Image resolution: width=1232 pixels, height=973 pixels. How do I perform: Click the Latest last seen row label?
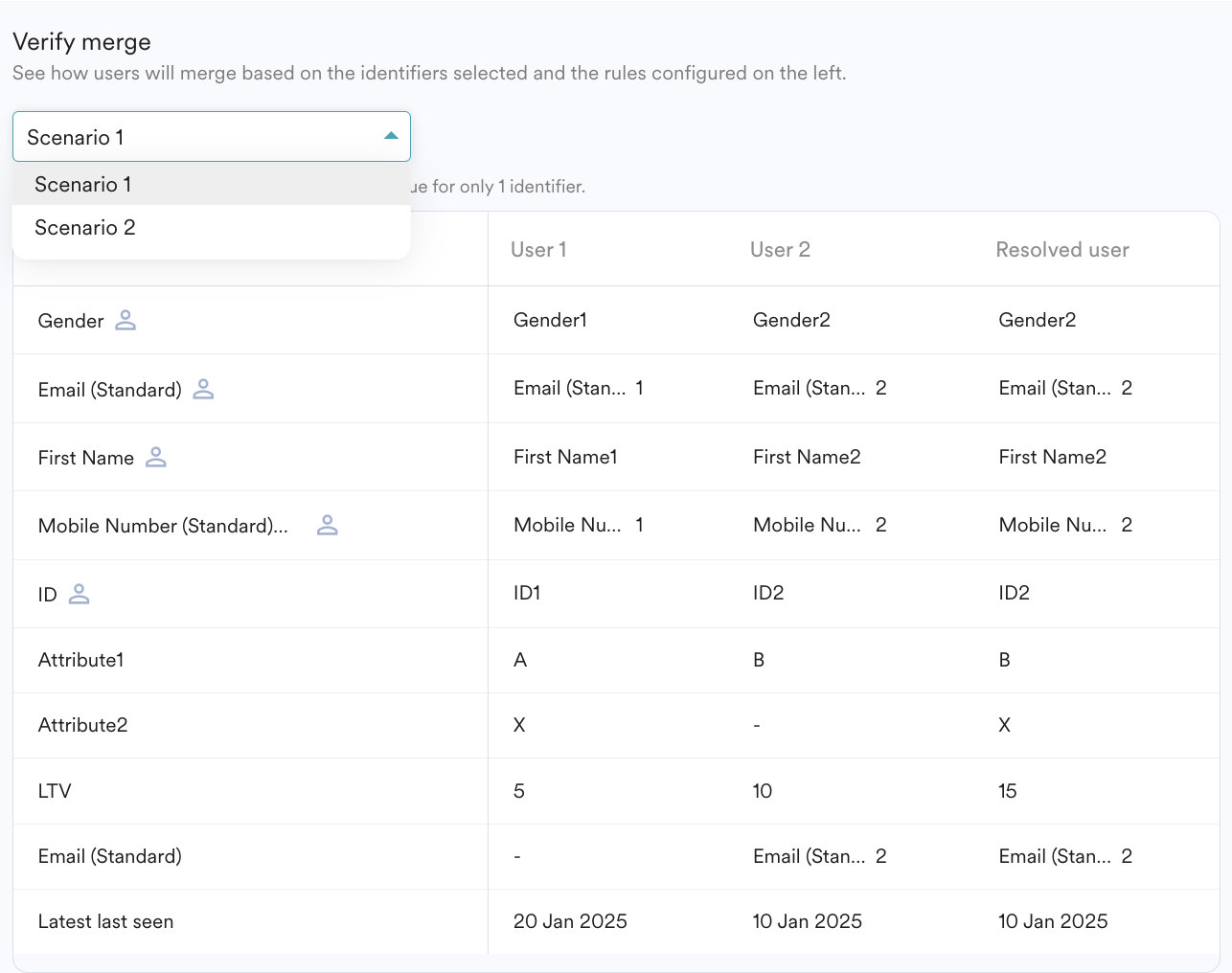point(105,922)
